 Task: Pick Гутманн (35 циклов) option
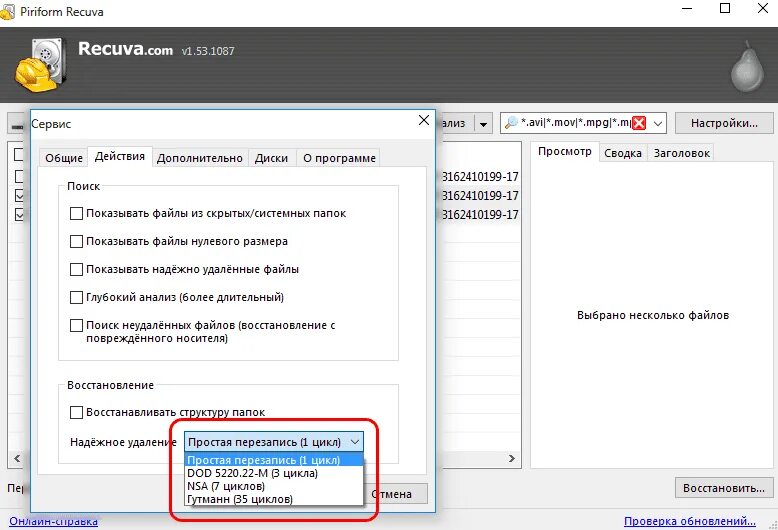274,499
